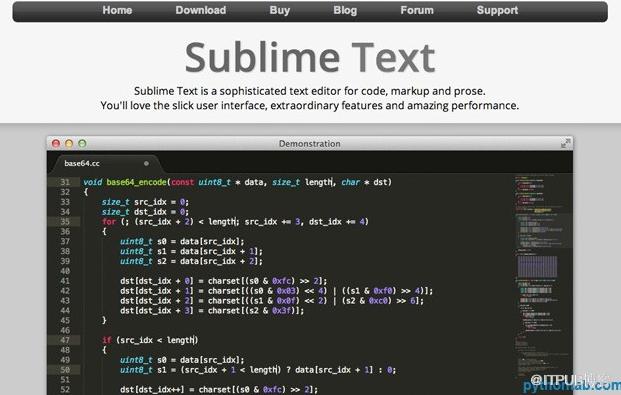This screenshot has height=395, width=621.
Task: Click line number 31 in gutter
Action: point(65,182)
